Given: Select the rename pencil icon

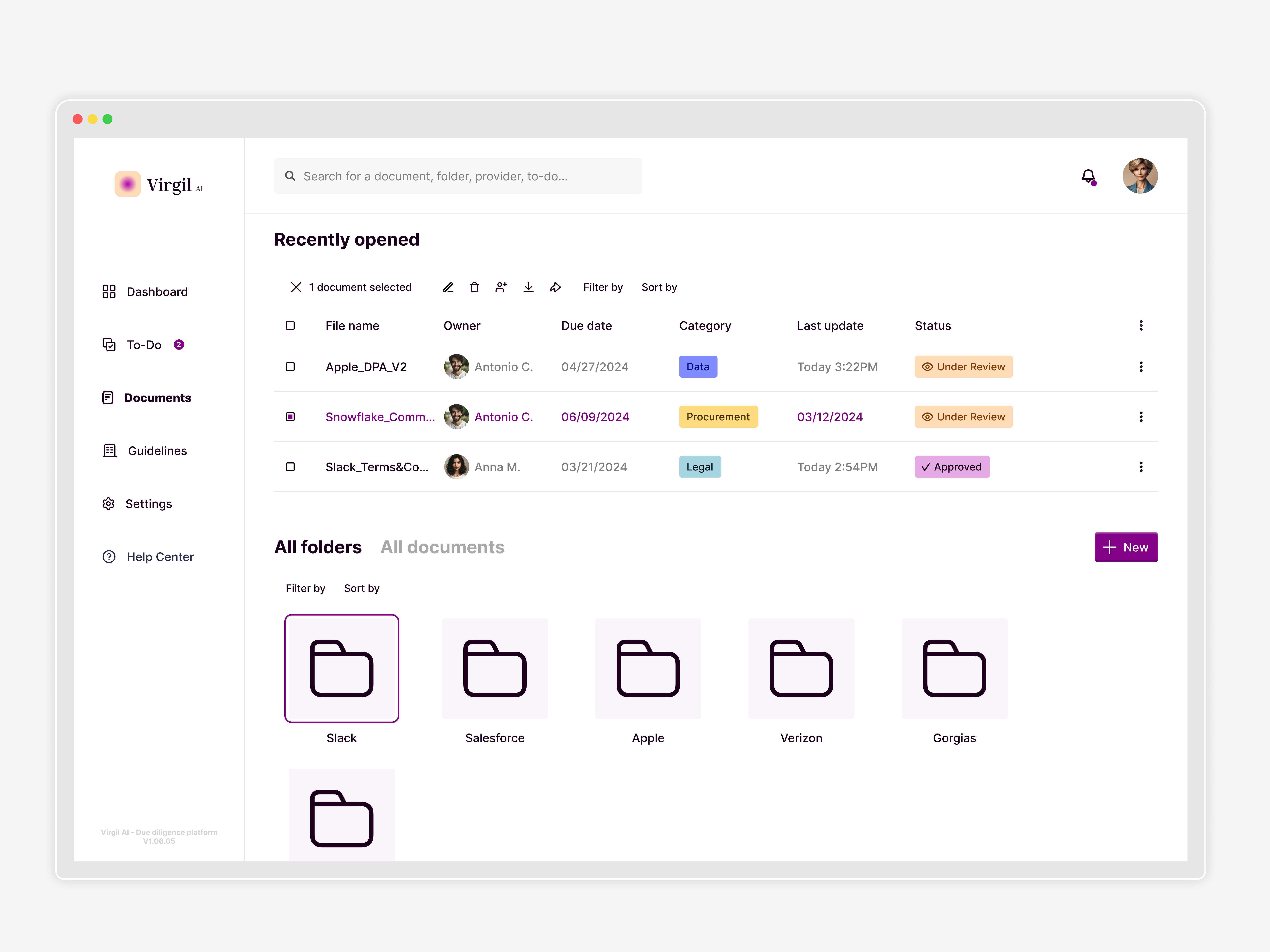Looking at the screenshot, I should (x=448, y=287).
